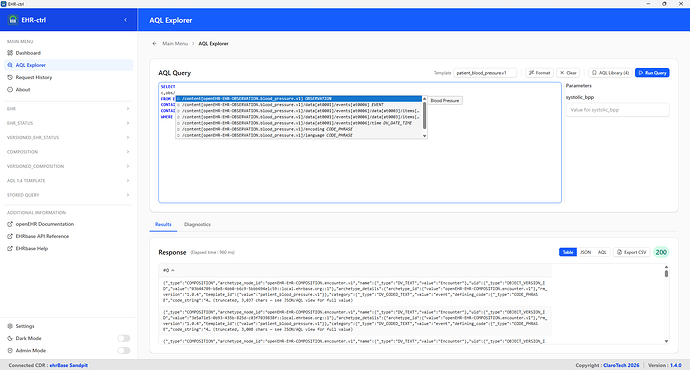Select the encoding CODE_PHRASE suggestion

click(x=299, y=129)
